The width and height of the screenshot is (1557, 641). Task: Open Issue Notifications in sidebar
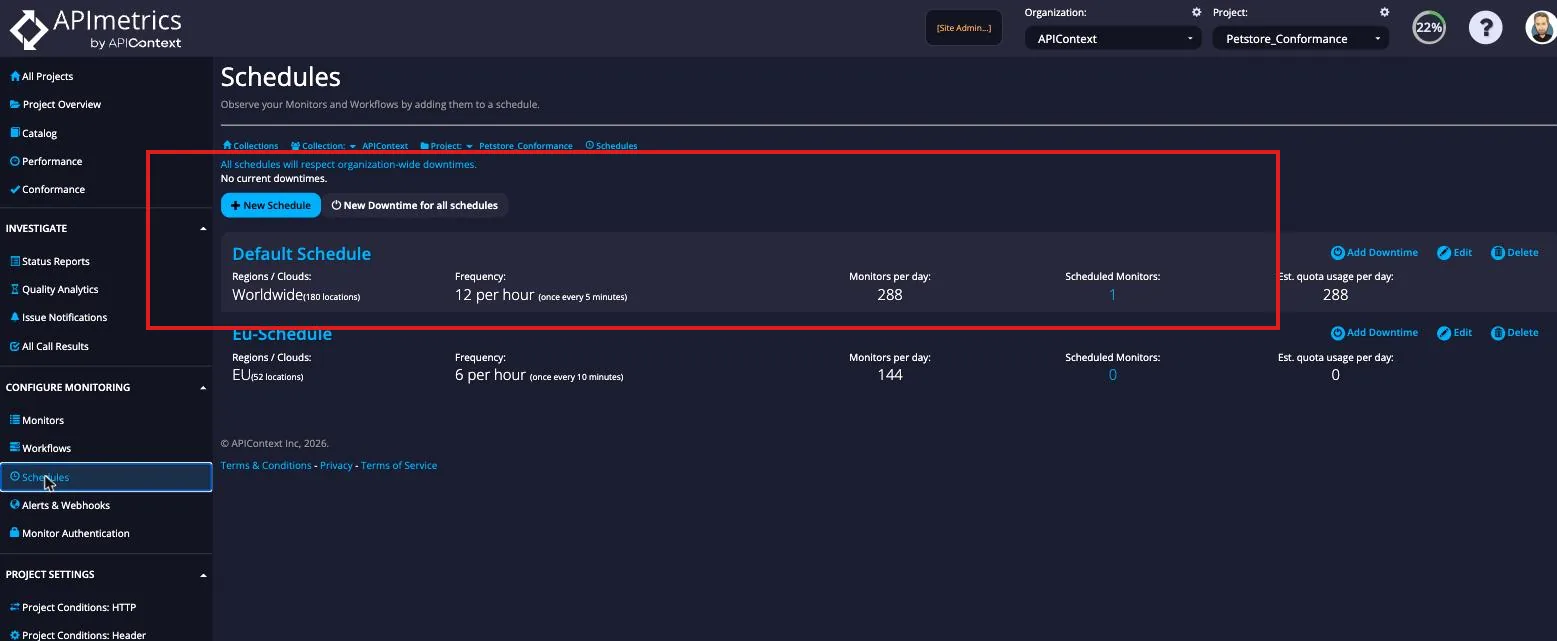pos(58,317)
